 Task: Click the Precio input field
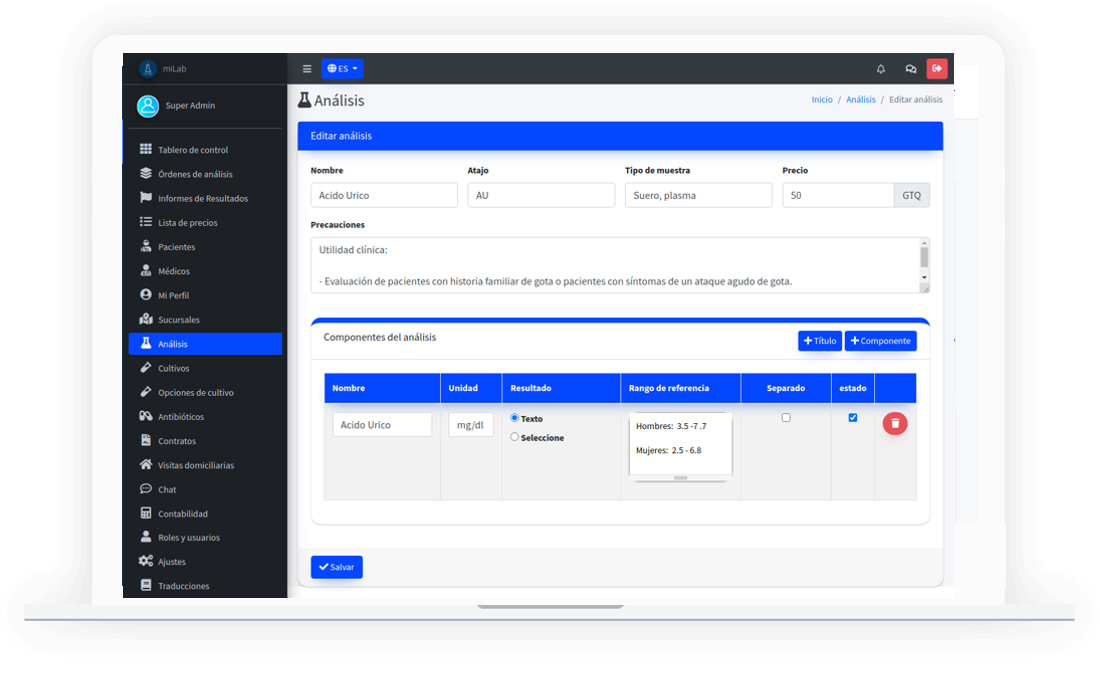click(x=837, y=195)
